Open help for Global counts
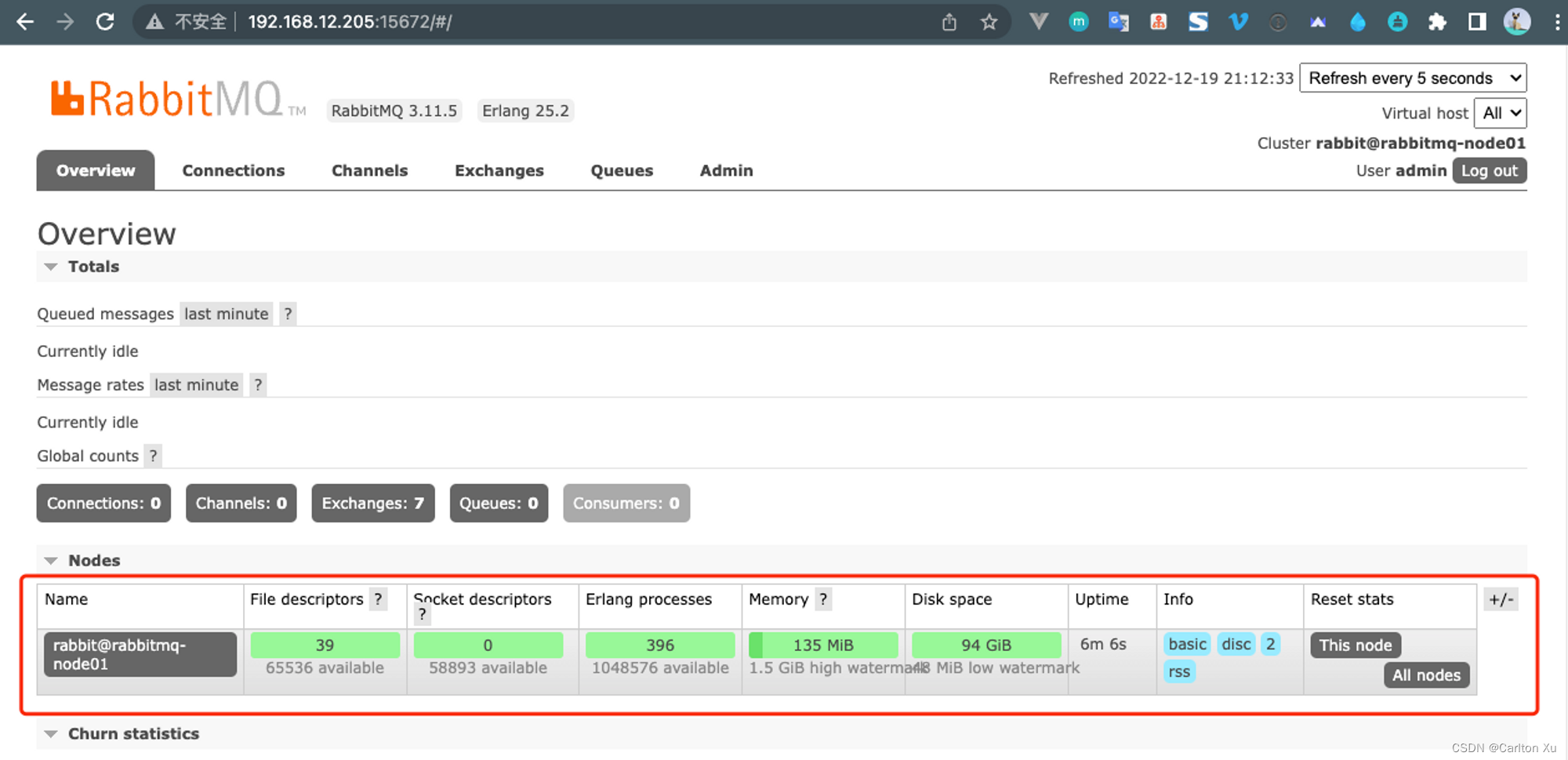Image resolution: width=1568 pixels, height=760 pixels. (x=153, y=456)
